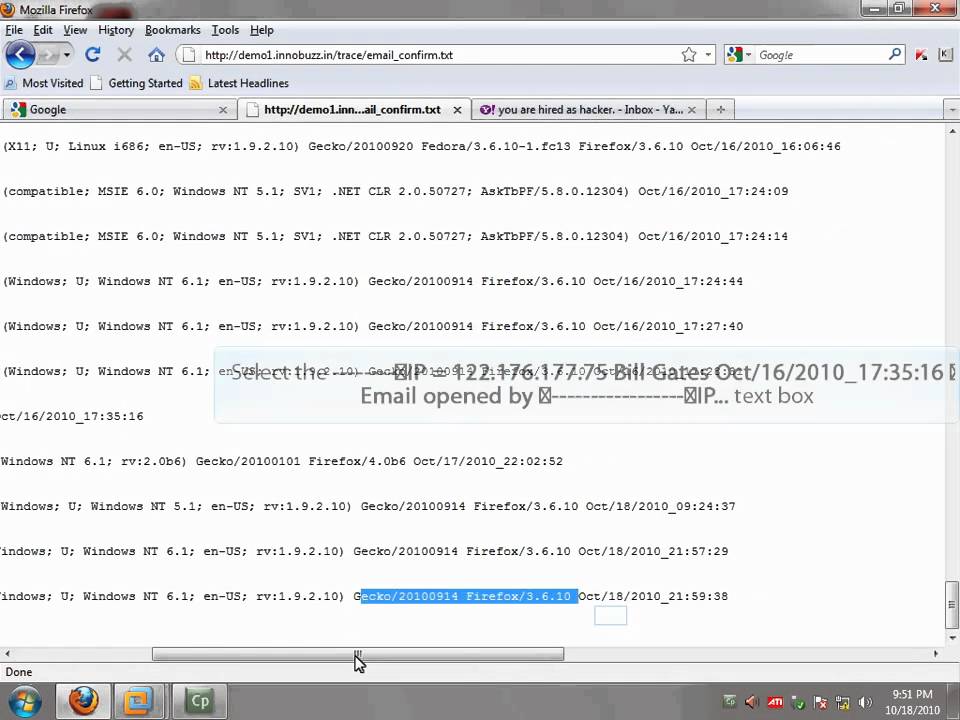Viewport: 960px width, 720px height.
Task: Click the vertical scrollbar up arrow
Action: pyautogui.click(x=952, y=131)
